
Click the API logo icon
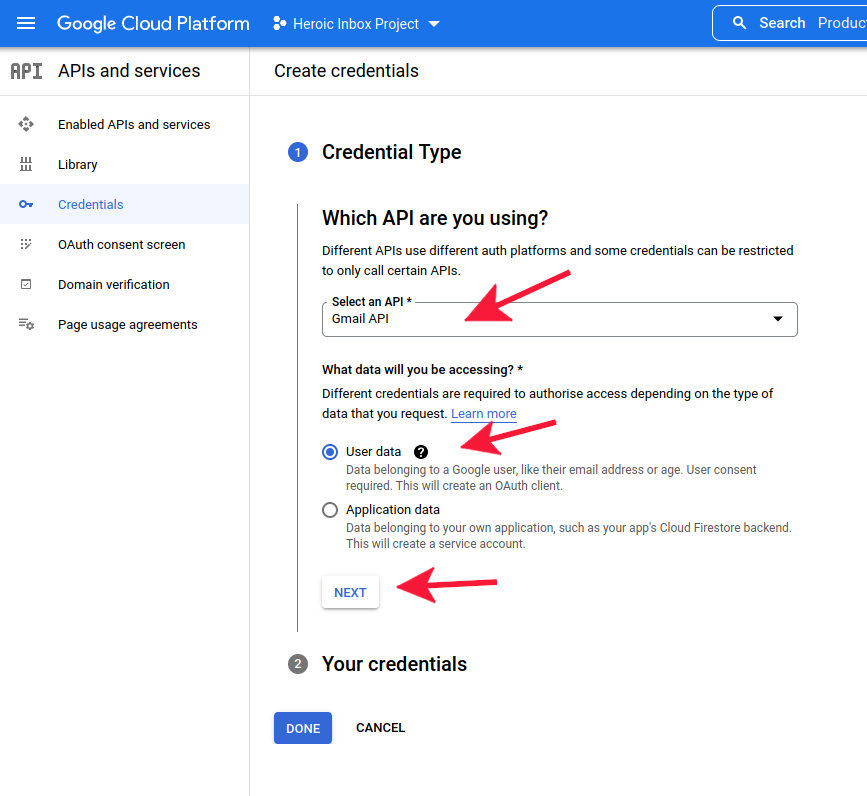coord(26,71)
